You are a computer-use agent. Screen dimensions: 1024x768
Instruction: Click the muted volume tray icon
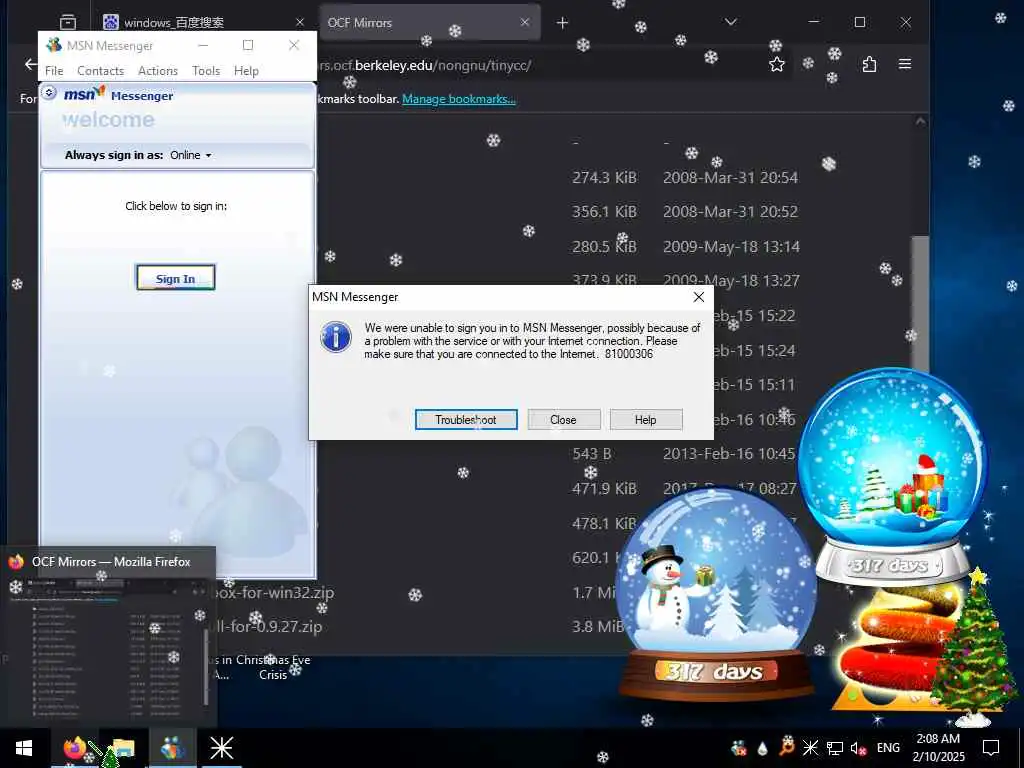tap(858, 749)
